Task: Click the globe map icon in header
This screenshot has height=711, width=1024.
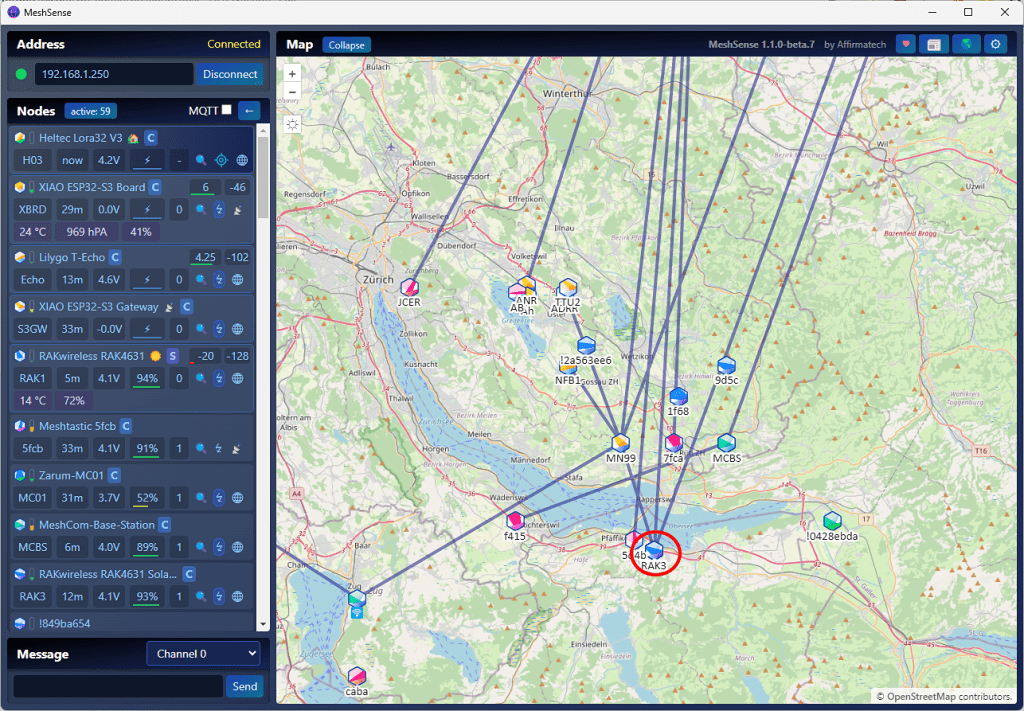Action: pyautogui.click(x=965, y=44)
